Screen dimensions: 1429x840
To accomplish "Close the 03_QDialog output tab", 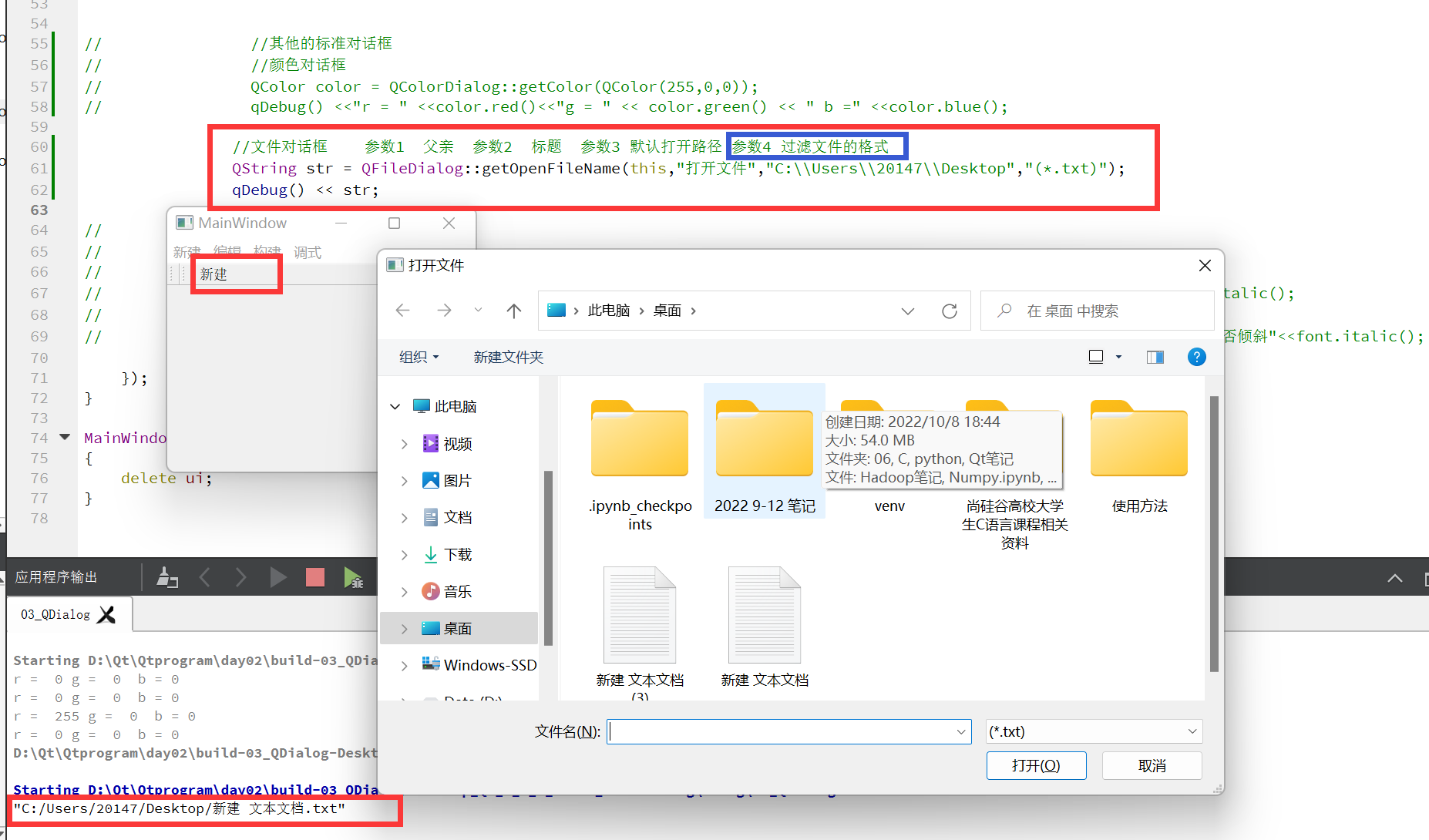I will pos(107,614).
